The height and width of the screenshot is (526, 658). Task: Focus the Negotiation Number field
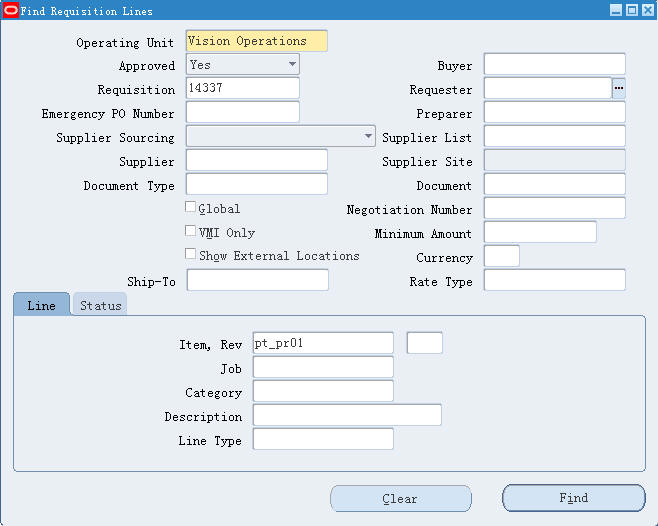pos(555,208)
